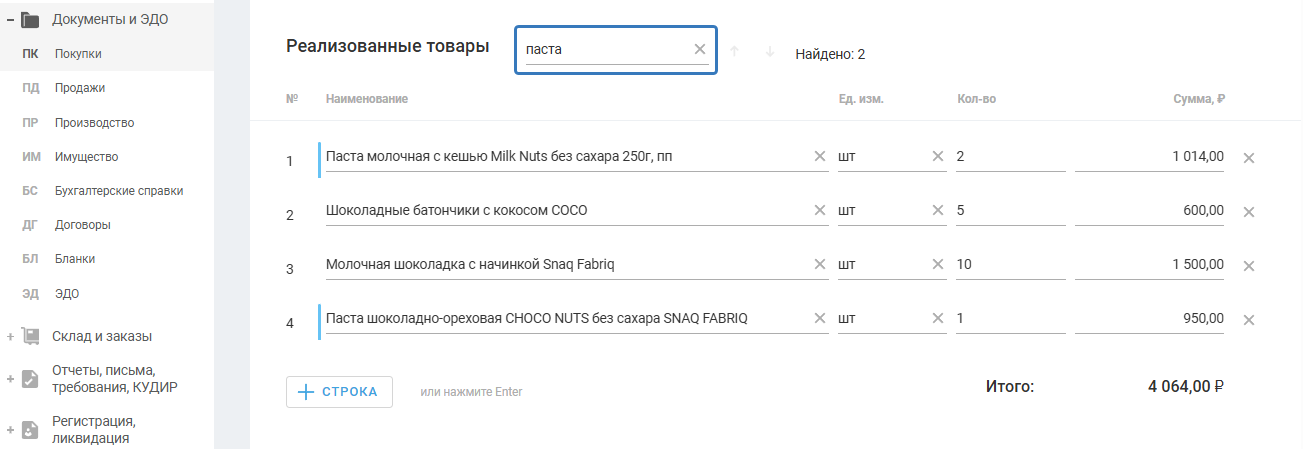
Task: Go to Бухгалтерские справки
Action: pyautogui.click(x=119, y=190)
